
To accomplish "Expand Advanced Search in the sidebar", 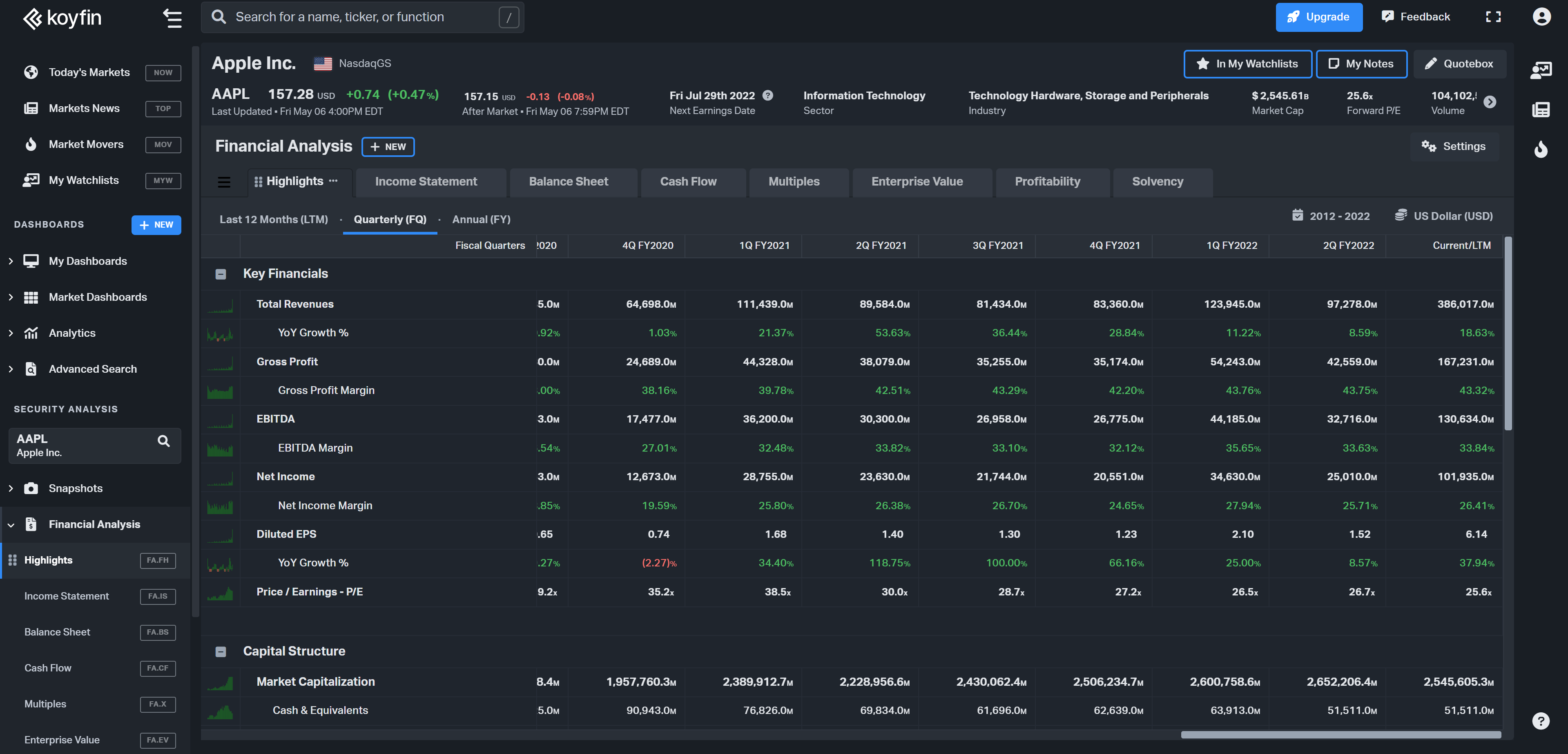I will pyautogui.click(x=11, y=369).
